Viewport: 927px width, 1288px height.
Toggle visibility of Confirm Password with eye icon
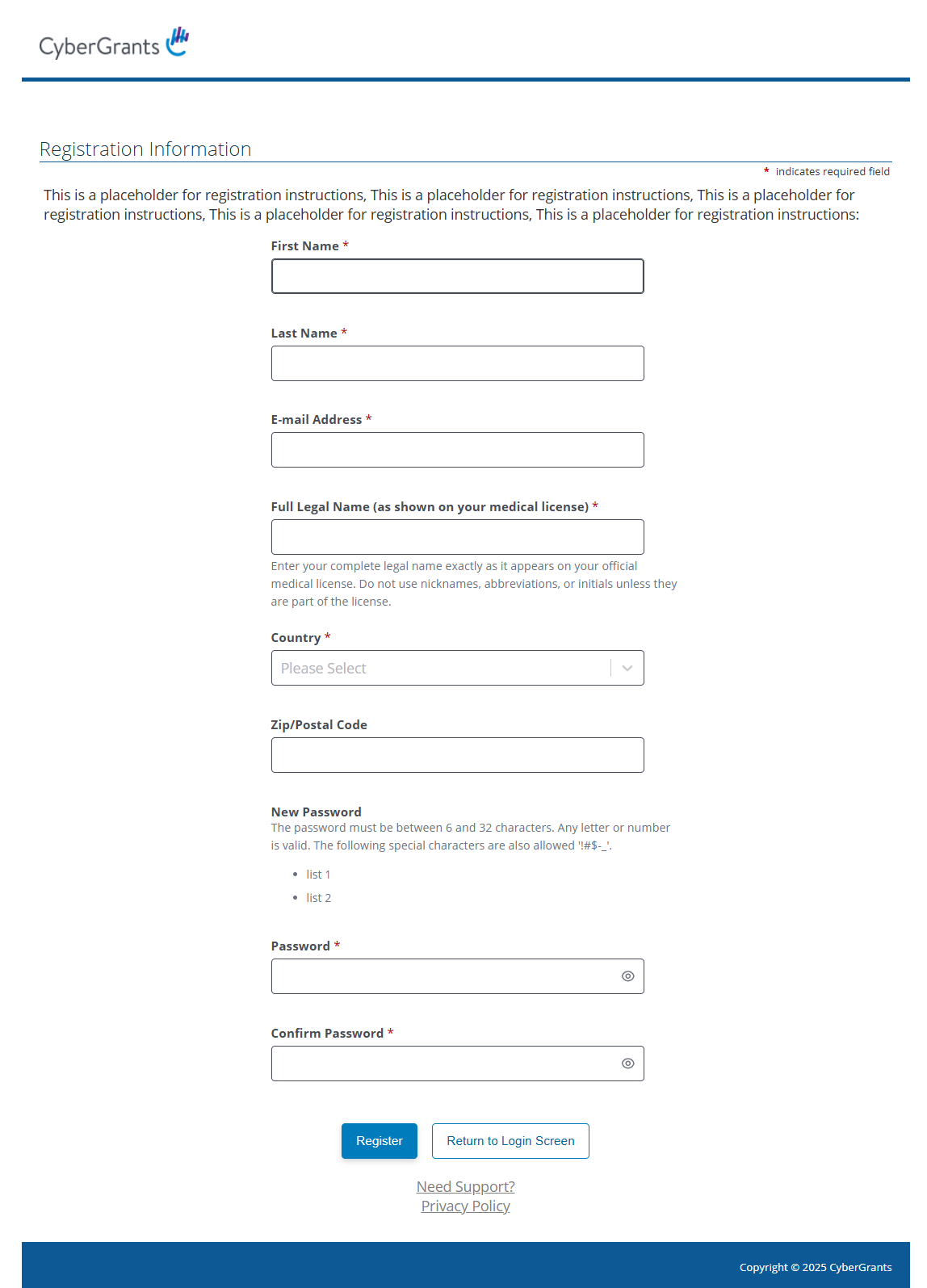[x=627, y=1064]
